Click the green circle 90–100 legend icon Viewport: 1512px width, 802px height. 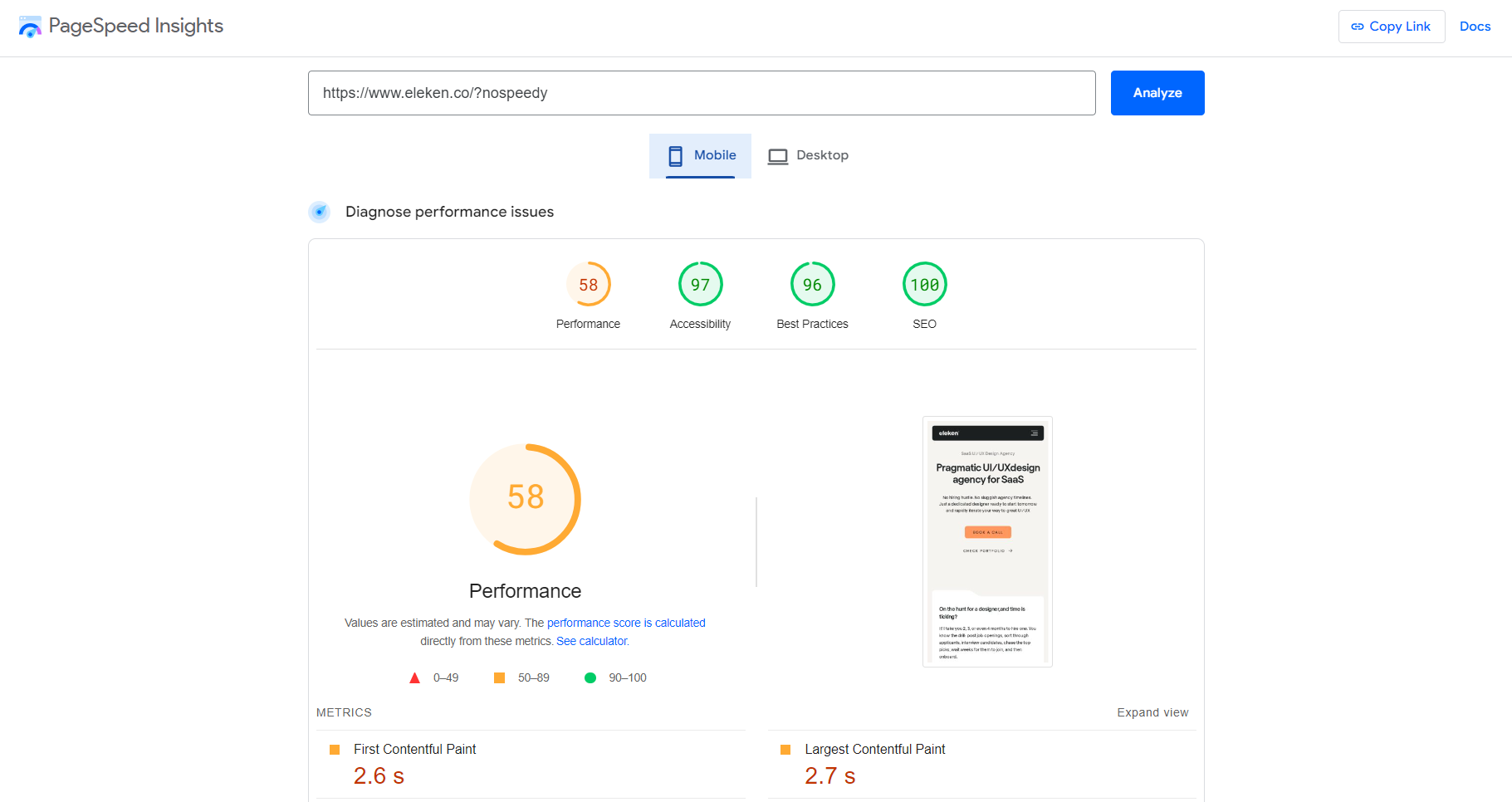point(590,677)
